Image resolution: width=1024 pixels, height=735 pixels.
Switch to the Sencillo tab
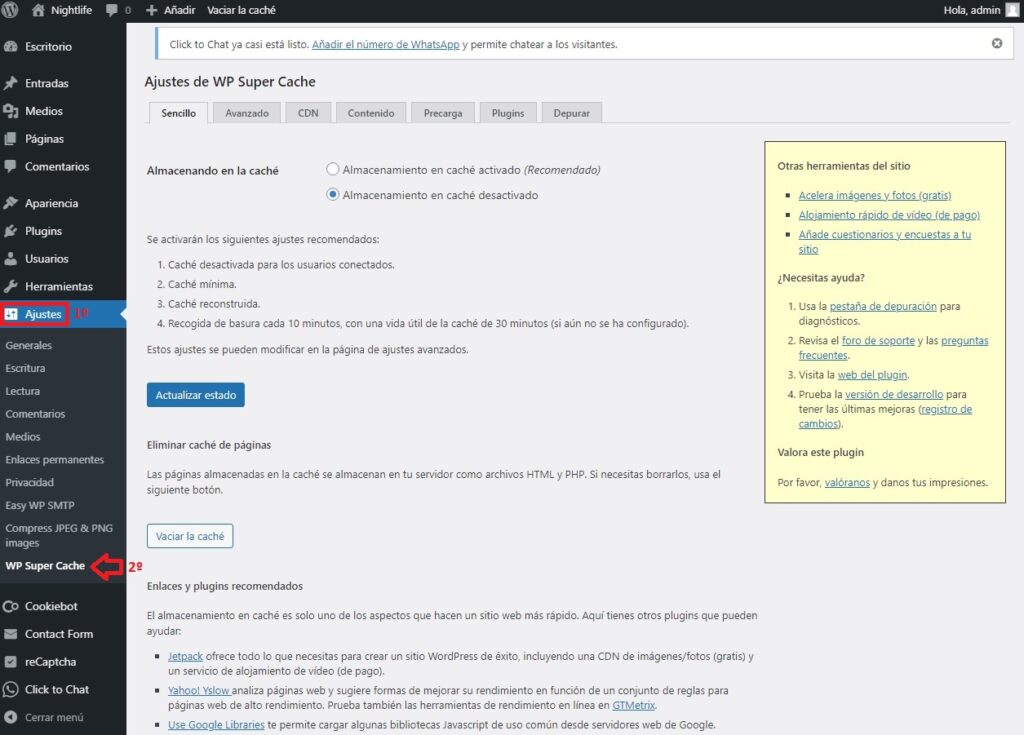point(178,113)
